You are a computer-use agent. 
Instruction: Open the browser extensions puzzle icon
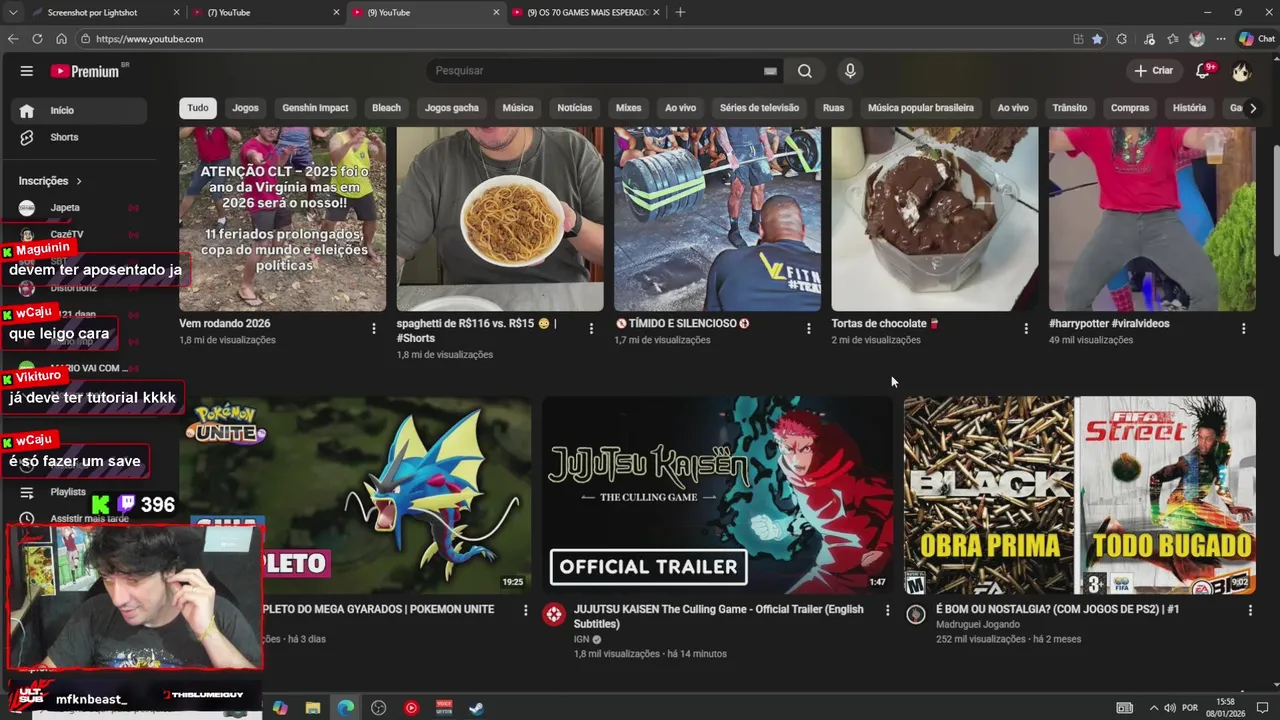(x=1121, y=39)
